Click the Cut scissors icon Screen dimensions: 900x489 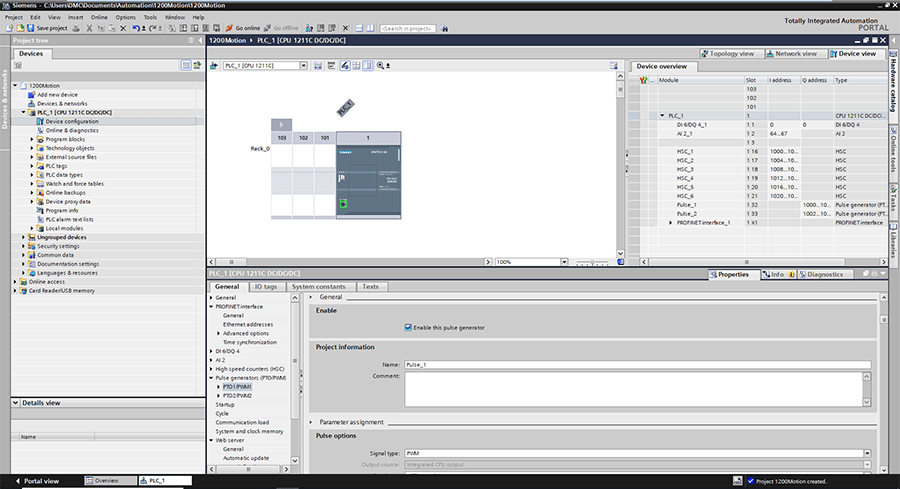coord(89,28)
